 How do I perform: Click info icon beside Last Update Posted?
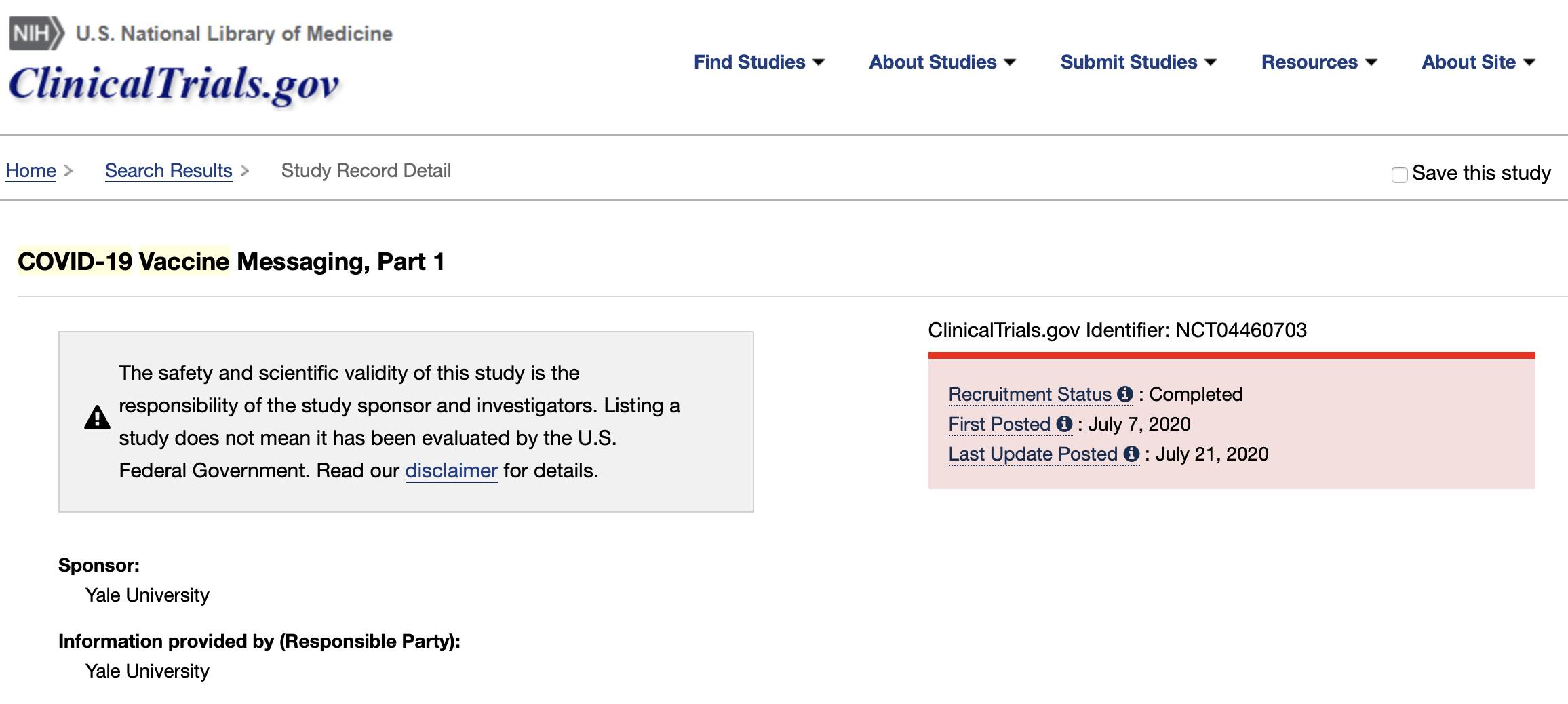pyautogui.click(x=1131, y=454)
